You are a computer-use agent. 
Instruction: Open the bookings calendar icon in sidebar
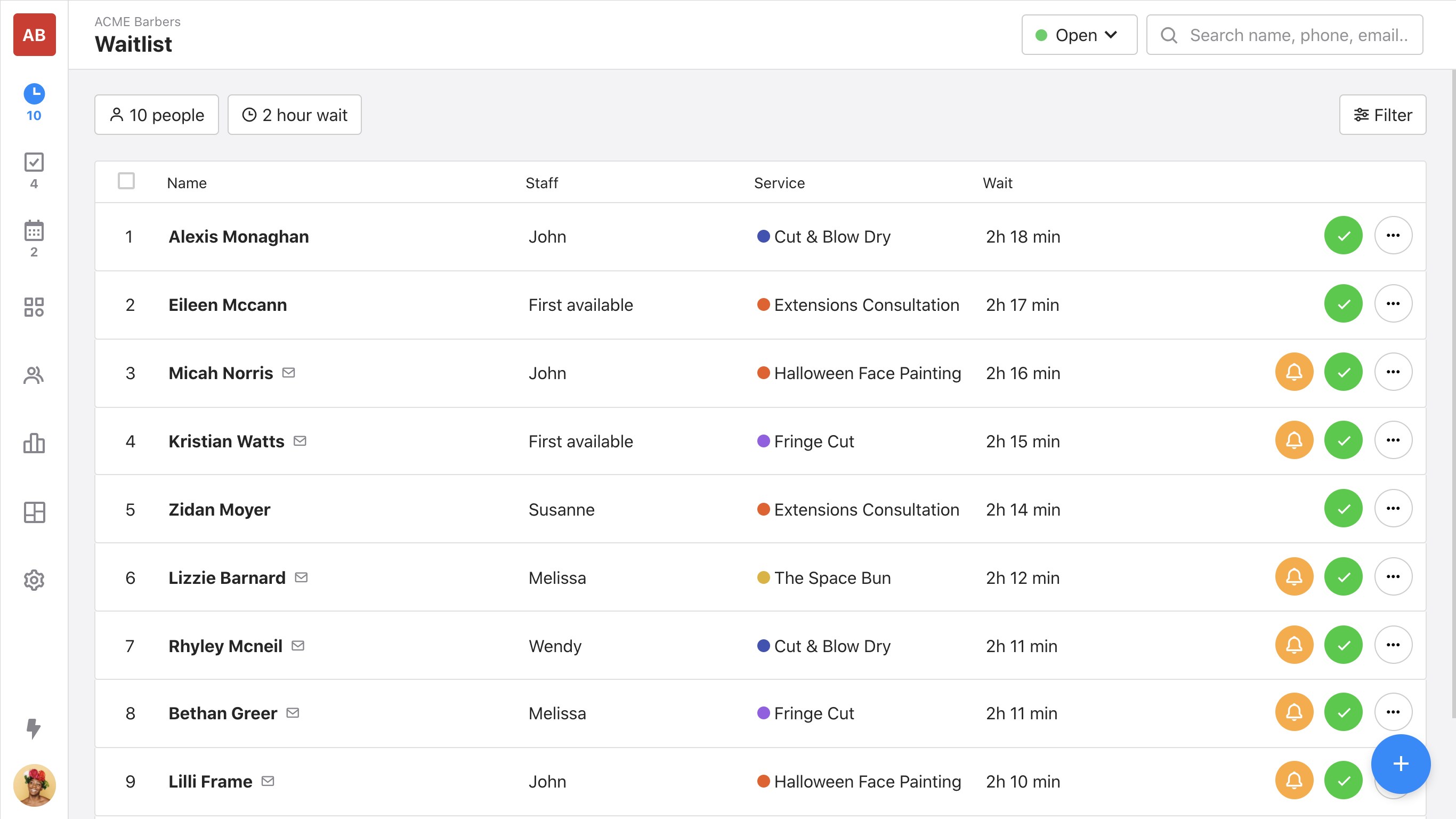(x=34, y=231)
